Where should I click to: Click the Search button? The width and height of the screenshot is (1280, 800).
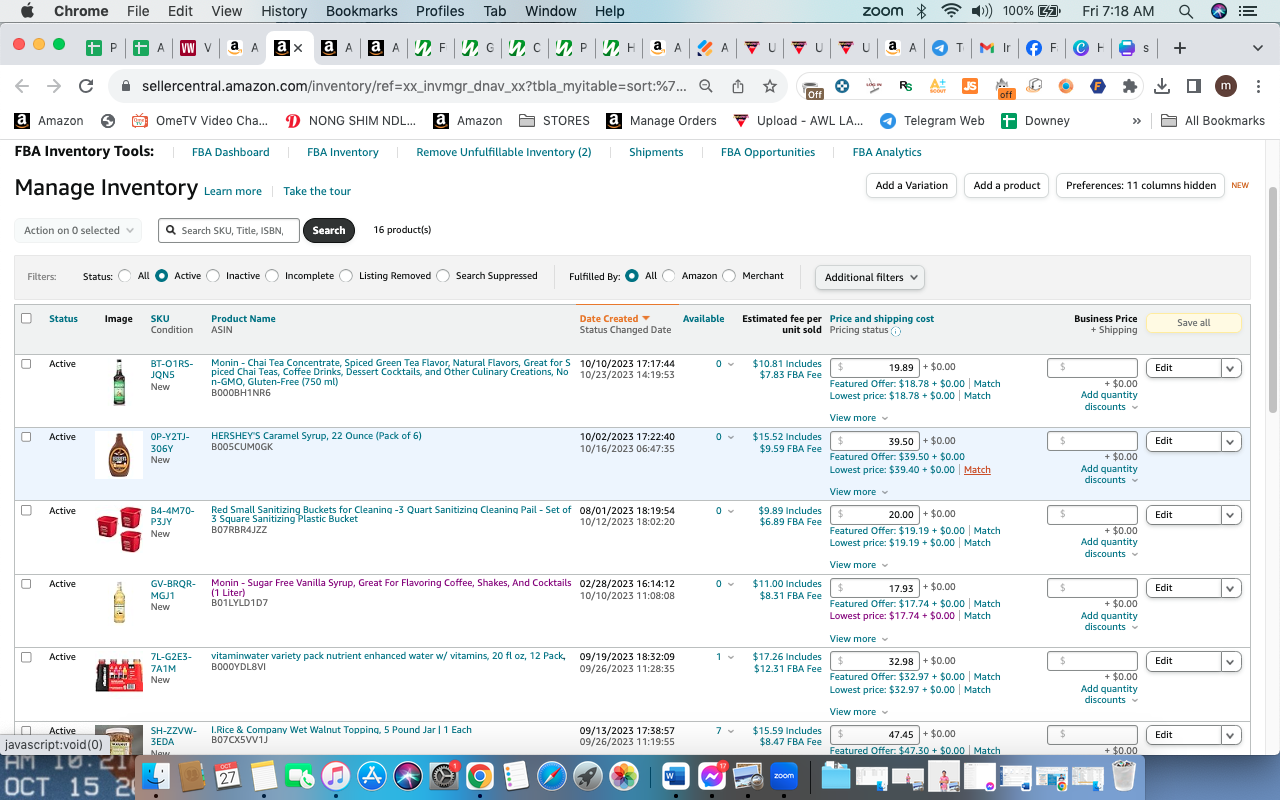[329, 230]
